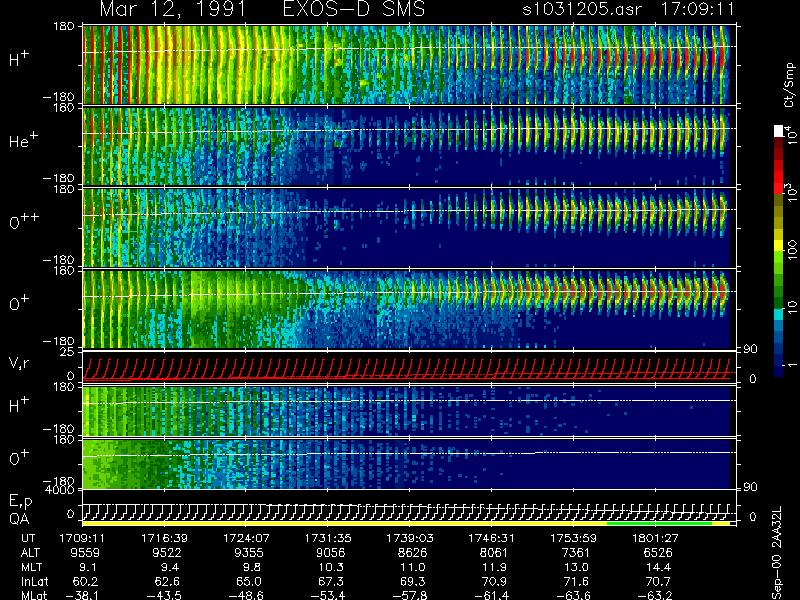The width and height of the screenshot is (800, 600).
Task: Click the 'QA' row label
Action: coord(19,519)
